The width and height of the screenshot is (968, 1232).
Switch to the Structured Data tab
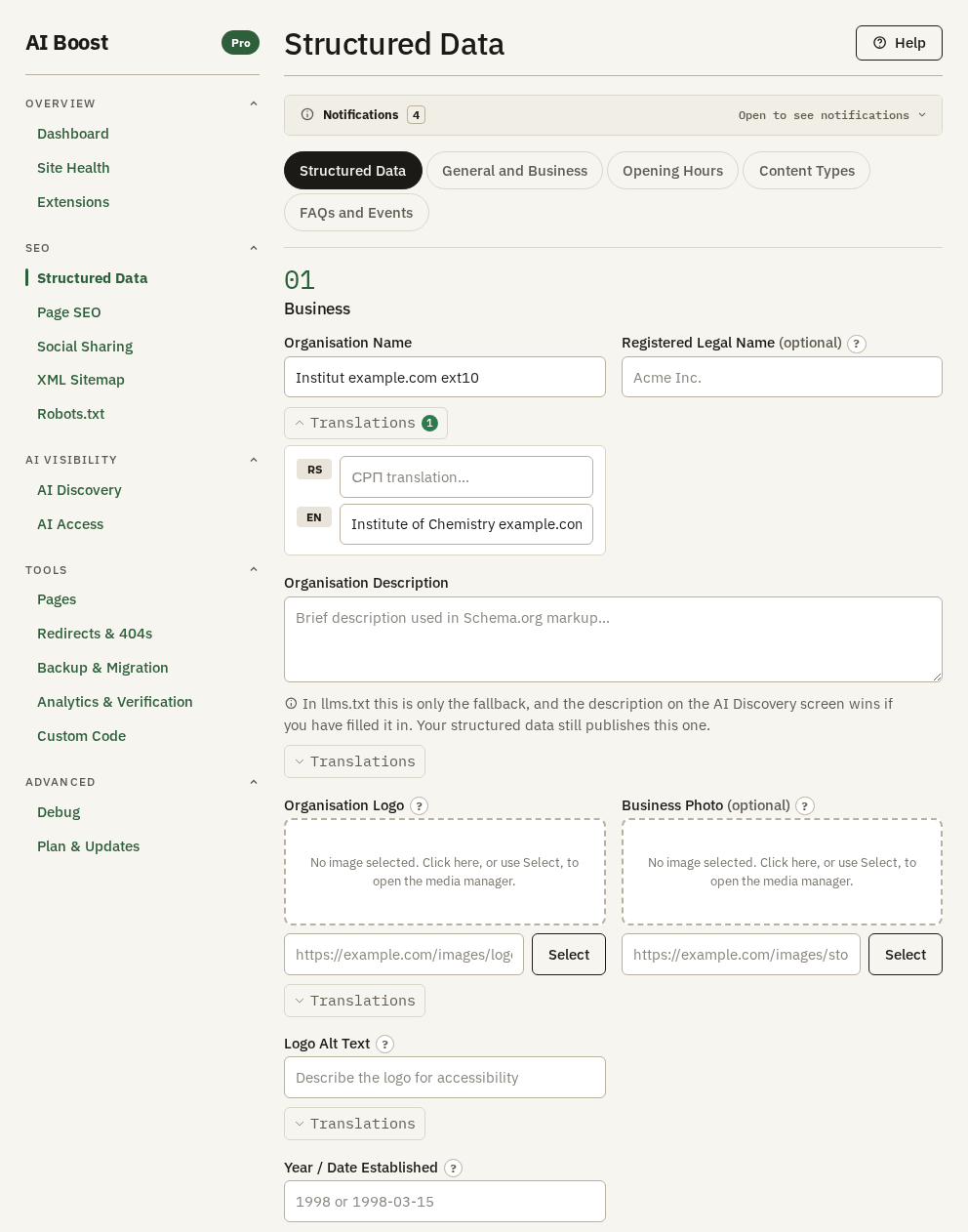[352, 171]
